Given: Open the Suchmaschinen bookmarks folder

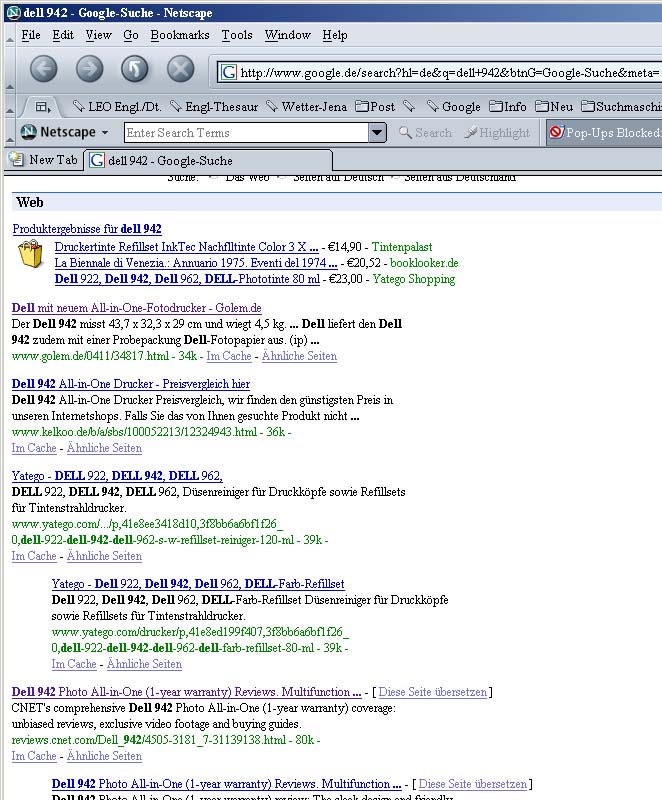Looking at the screenshot, I should pos(621,107).
